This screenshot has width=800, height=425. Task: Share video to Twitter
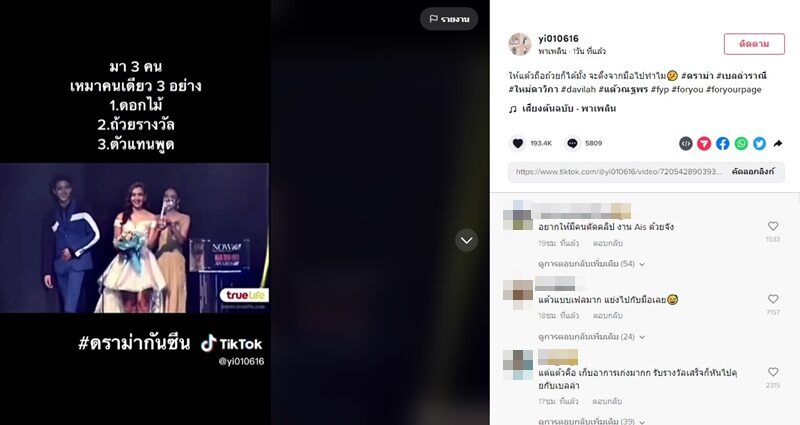pyautogui.click(x=759, y=144)
